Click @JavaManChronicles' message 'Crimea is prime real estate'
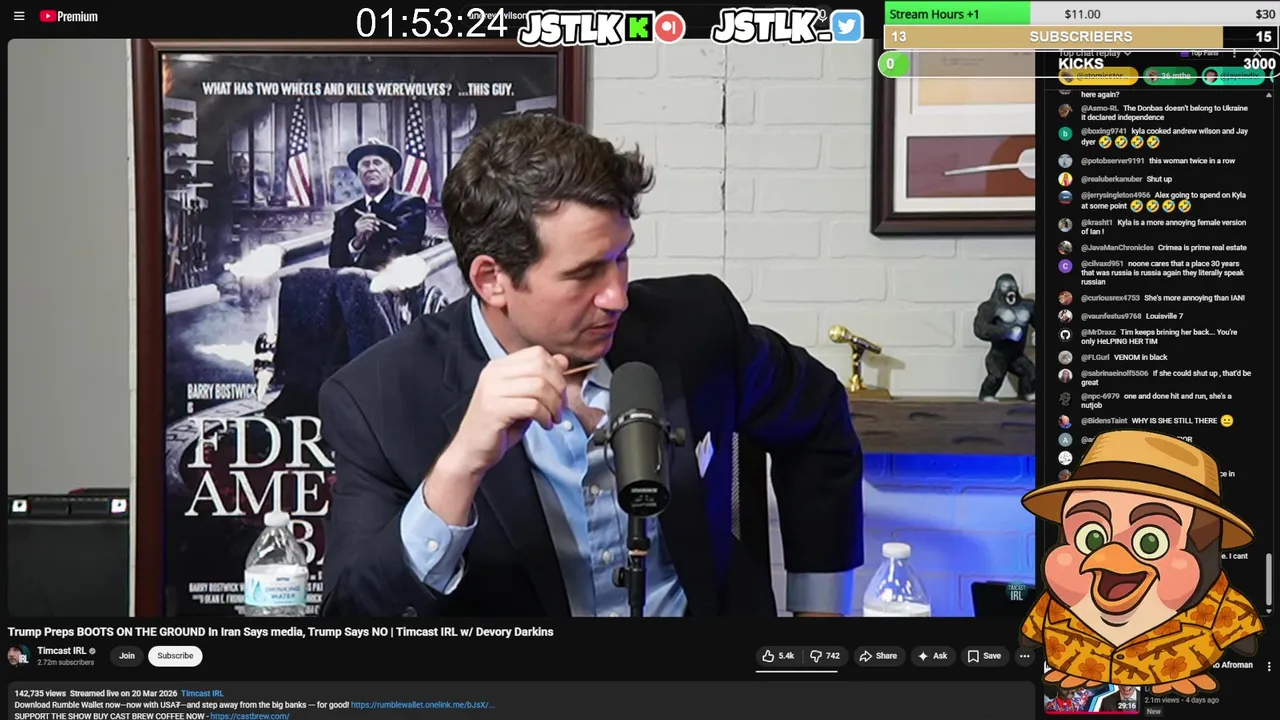 1202,248
